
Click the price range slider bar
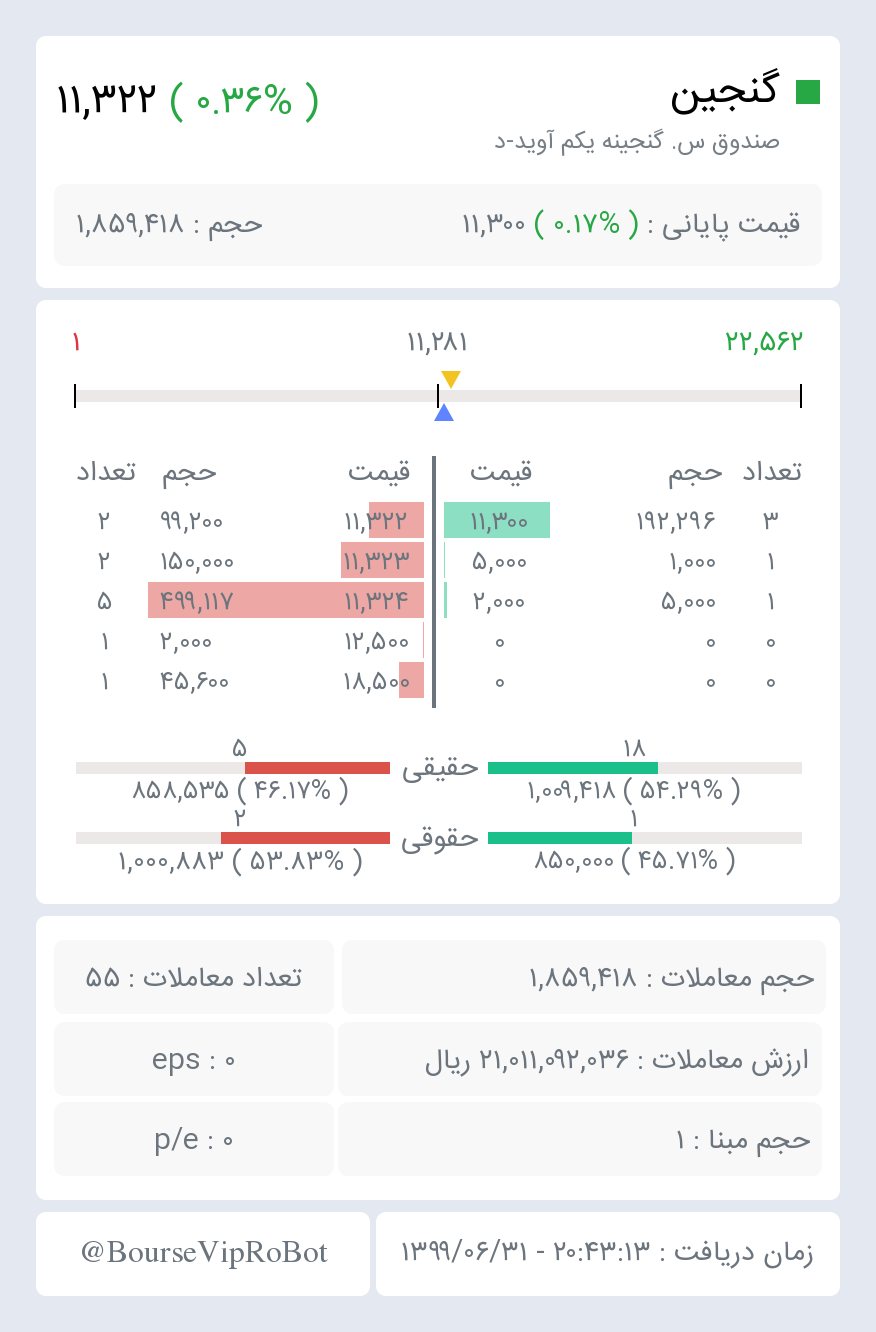tap(438, 396)
